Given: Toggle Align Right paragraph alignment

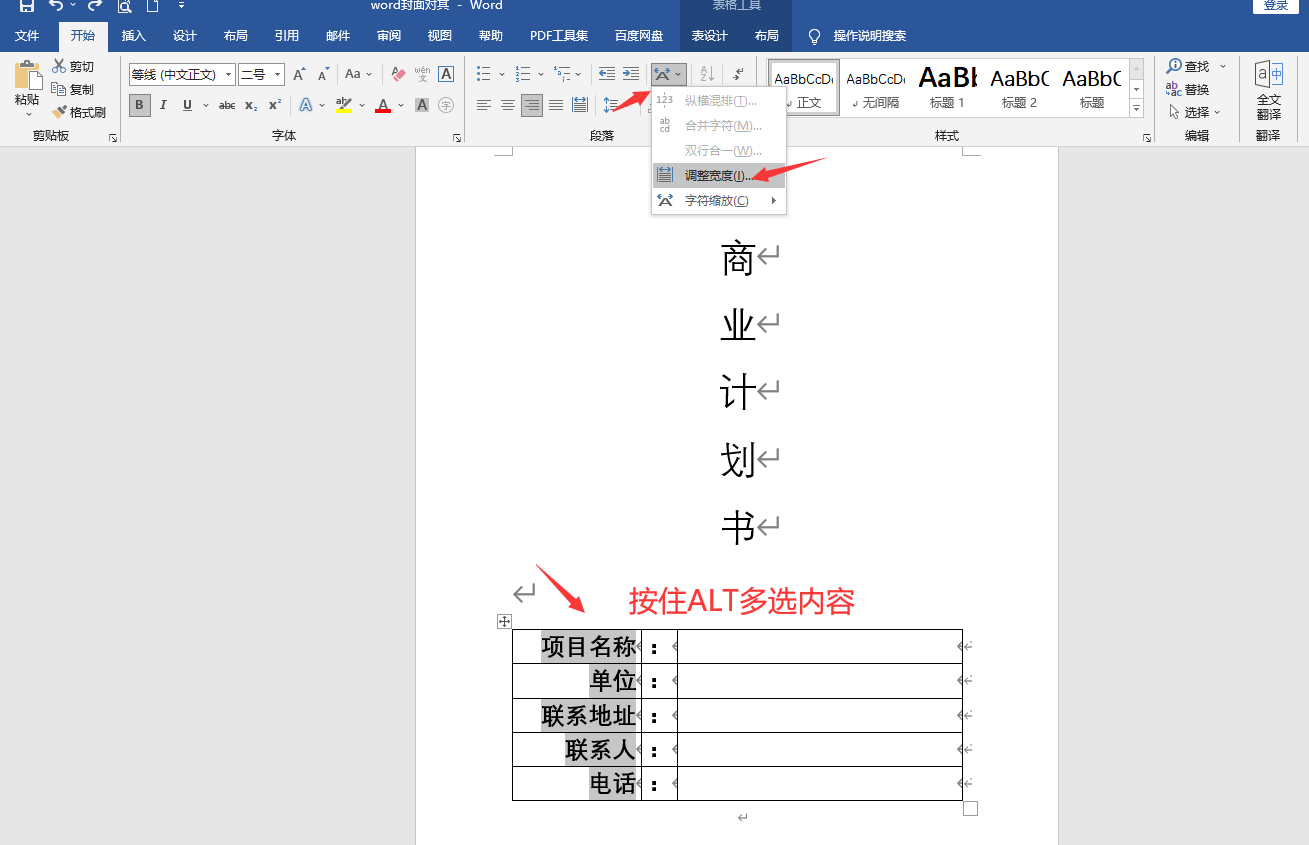Looking at the screenshot, I should click(532, 105).
